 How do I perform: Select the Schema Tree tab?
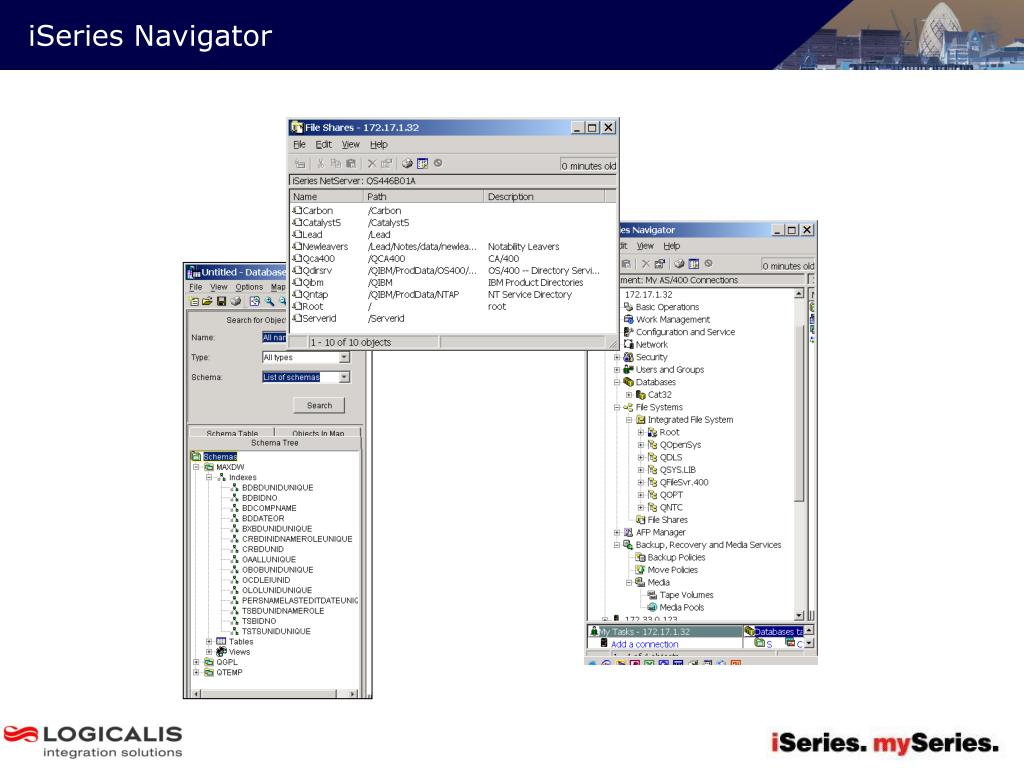pos(274,443)
